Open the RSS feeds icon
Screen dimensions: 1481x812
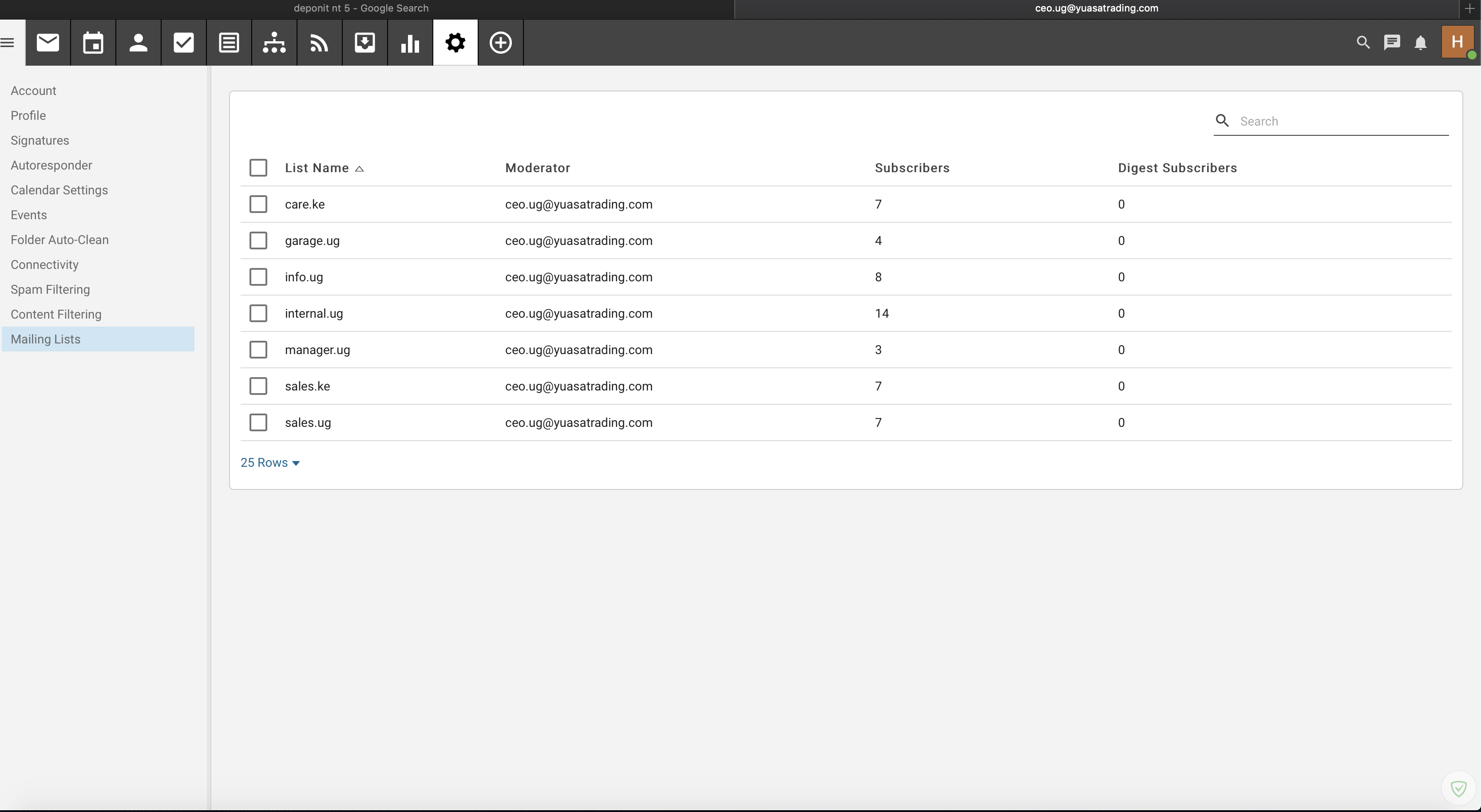(x=319, y=43)
